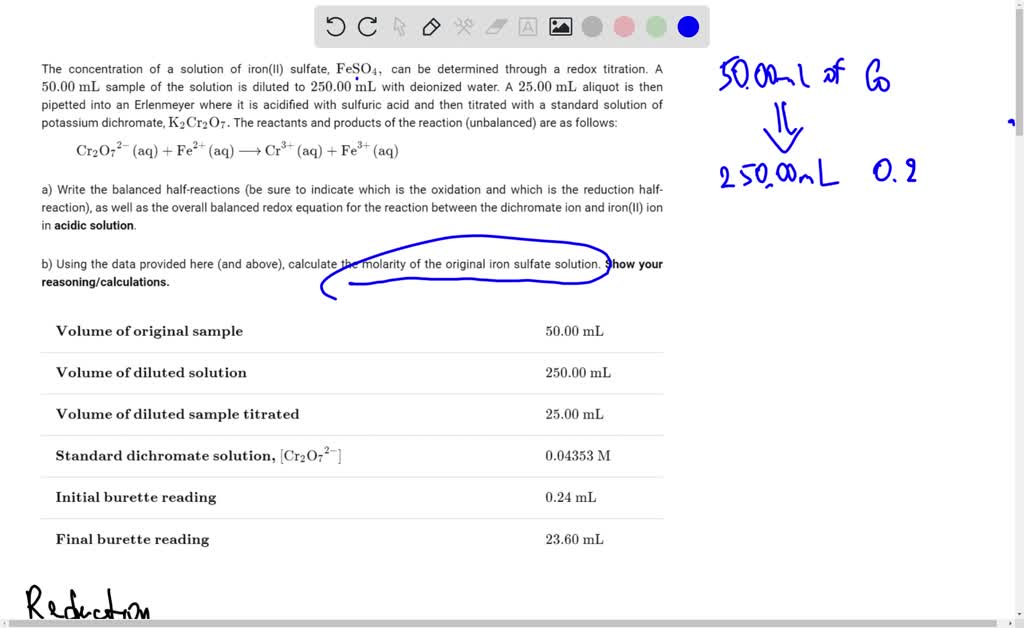Screen dimensions: 1024x628
Task: Click the undo arrow icon
Action: [335, 27]
